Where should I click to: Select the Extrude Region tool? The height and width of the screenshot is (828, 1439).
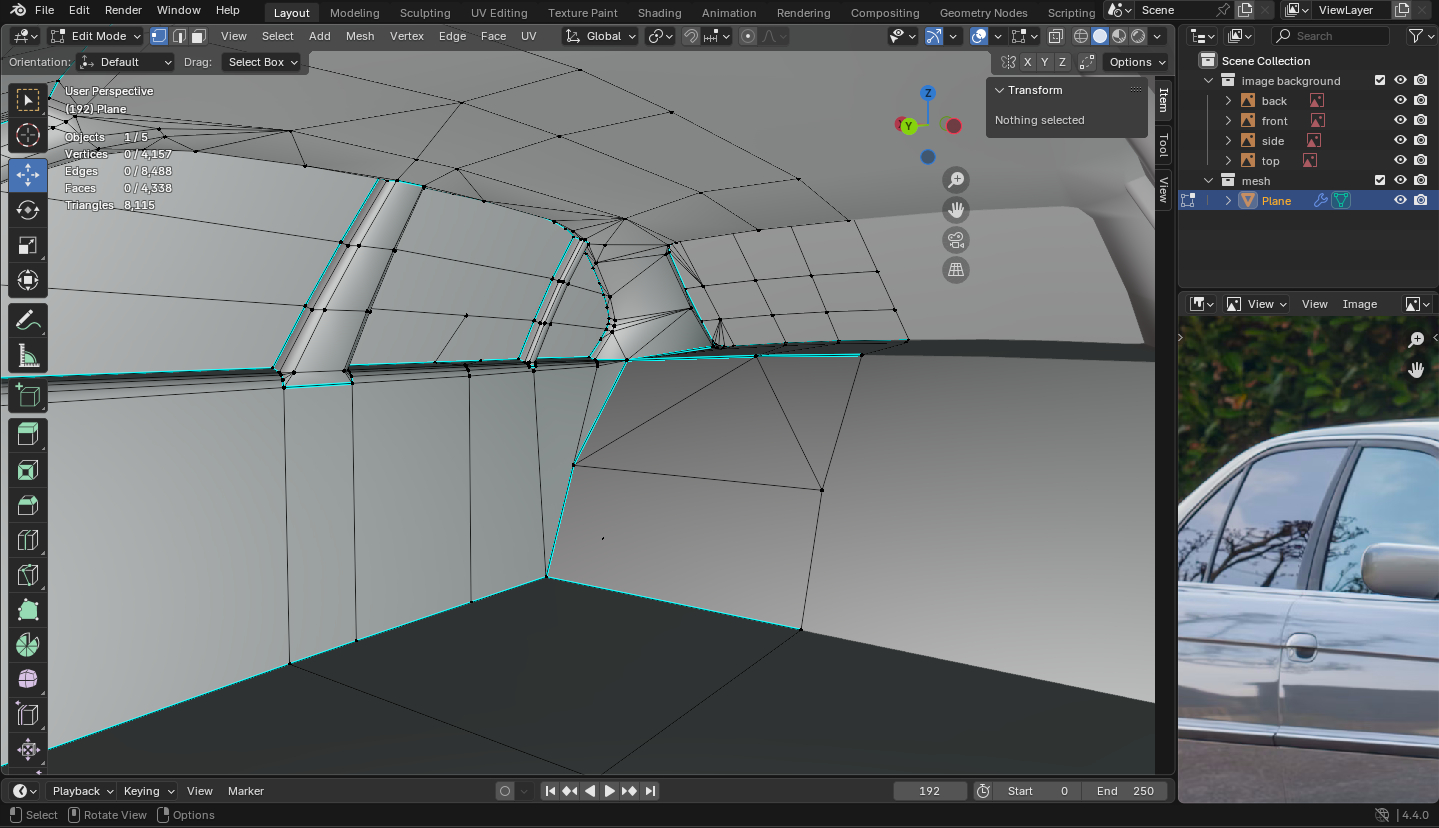pyautogui.click(x=28, y=435)
